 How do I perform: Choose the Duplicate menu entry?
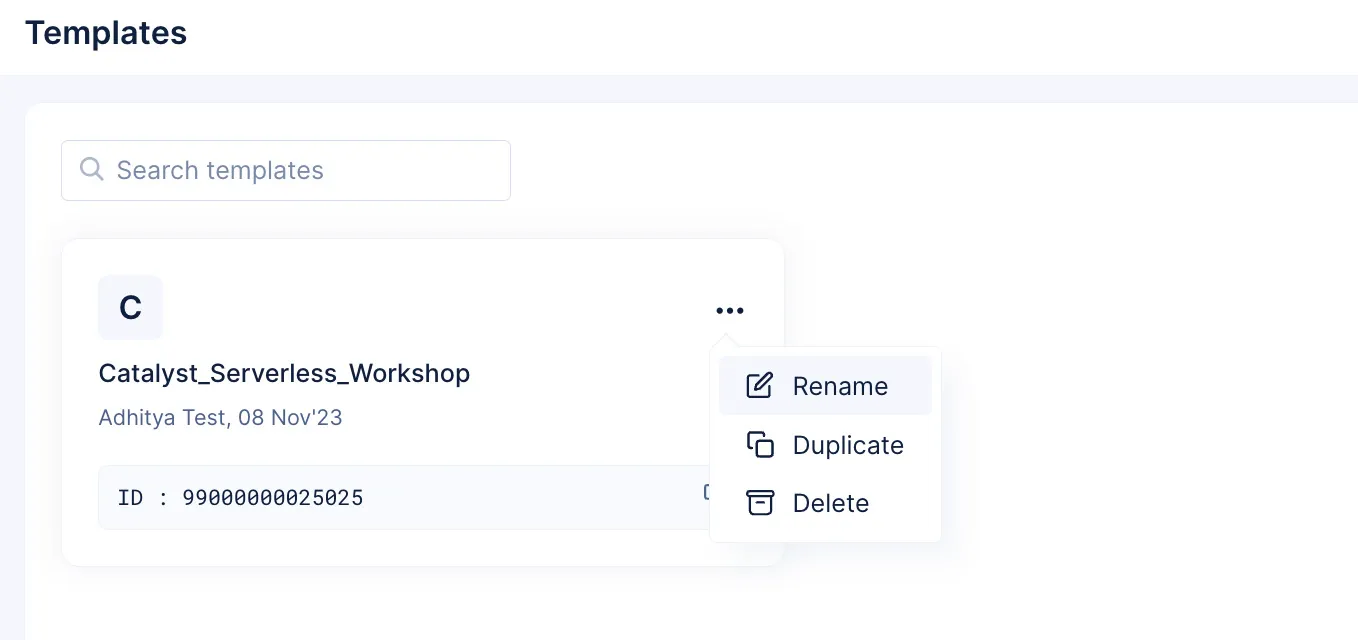825,445
